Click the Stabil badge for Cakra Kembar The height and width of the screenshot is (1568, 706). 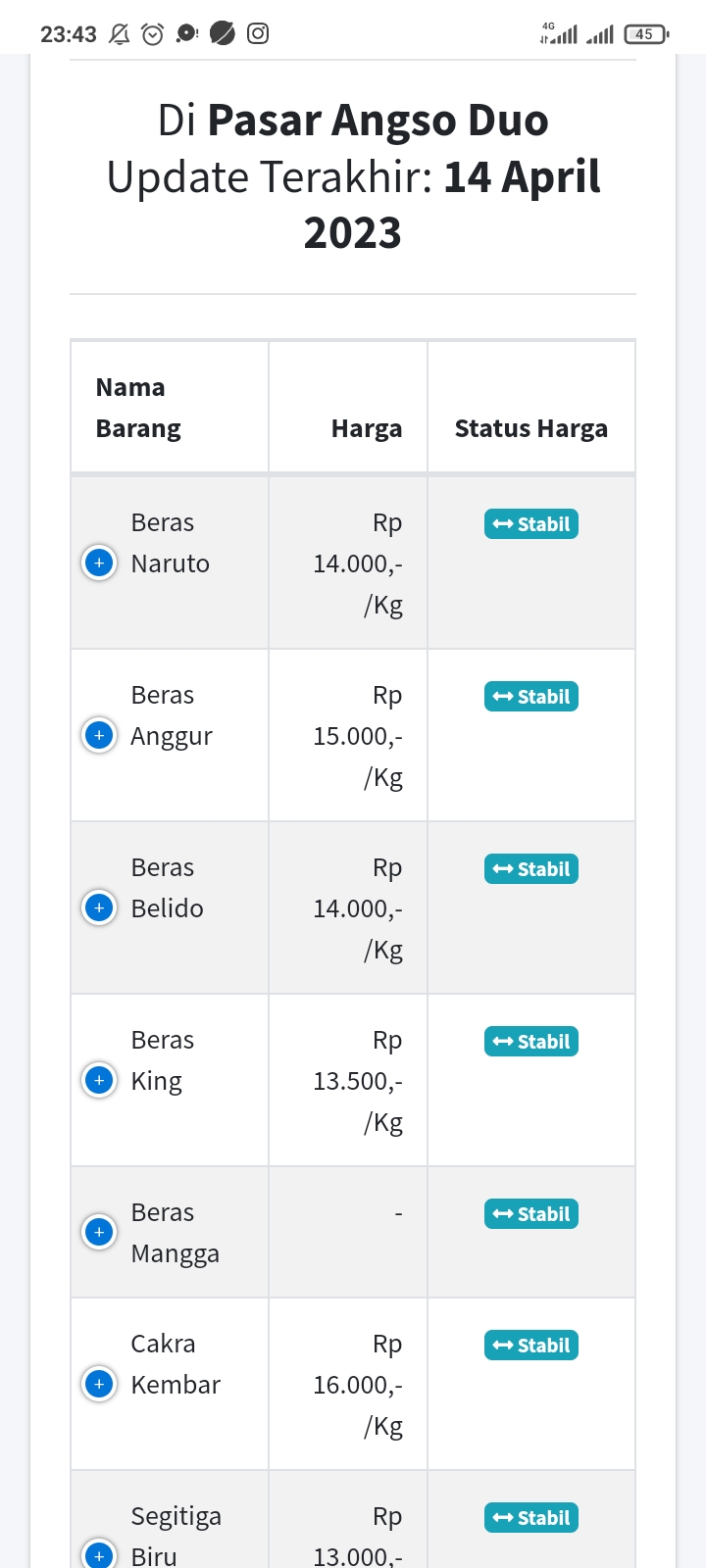[x=531, y=1346]
